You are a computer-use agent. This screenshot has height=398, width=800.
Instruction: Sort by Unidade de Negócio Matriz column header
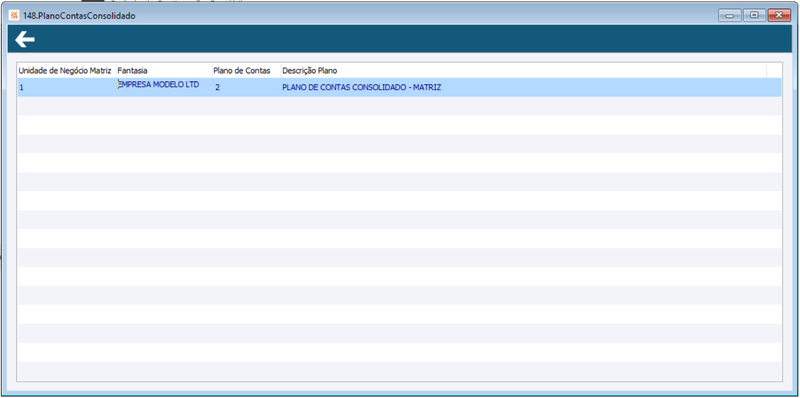[66, 70]
